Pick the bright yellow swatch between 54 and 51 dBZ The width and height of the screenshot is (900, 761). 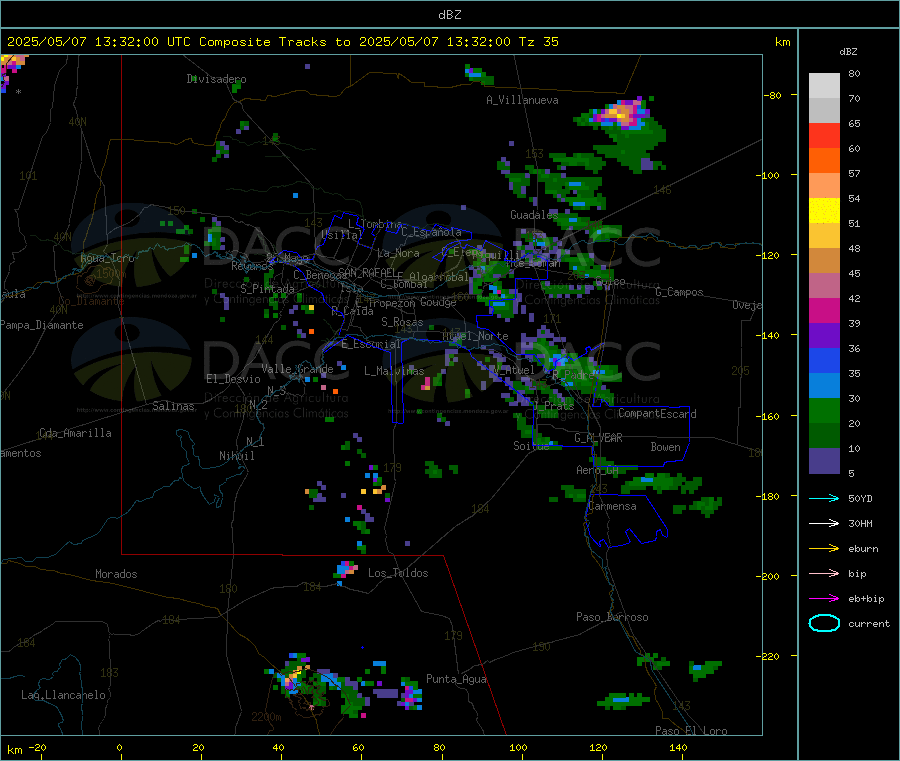824,211
